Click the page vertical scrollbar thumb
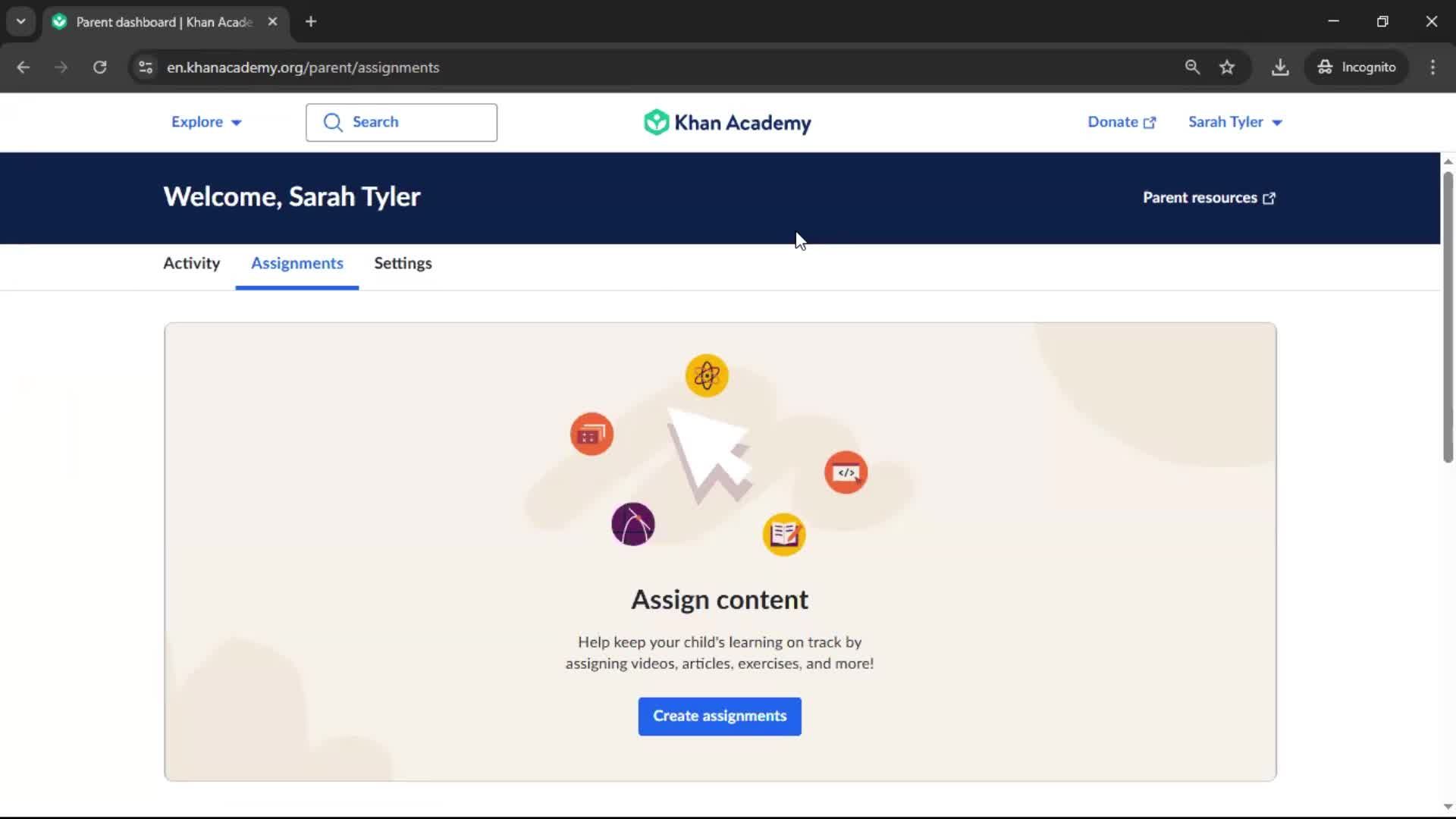The height and width of the screenshot is (819, 1456). tap(1448, 317)
